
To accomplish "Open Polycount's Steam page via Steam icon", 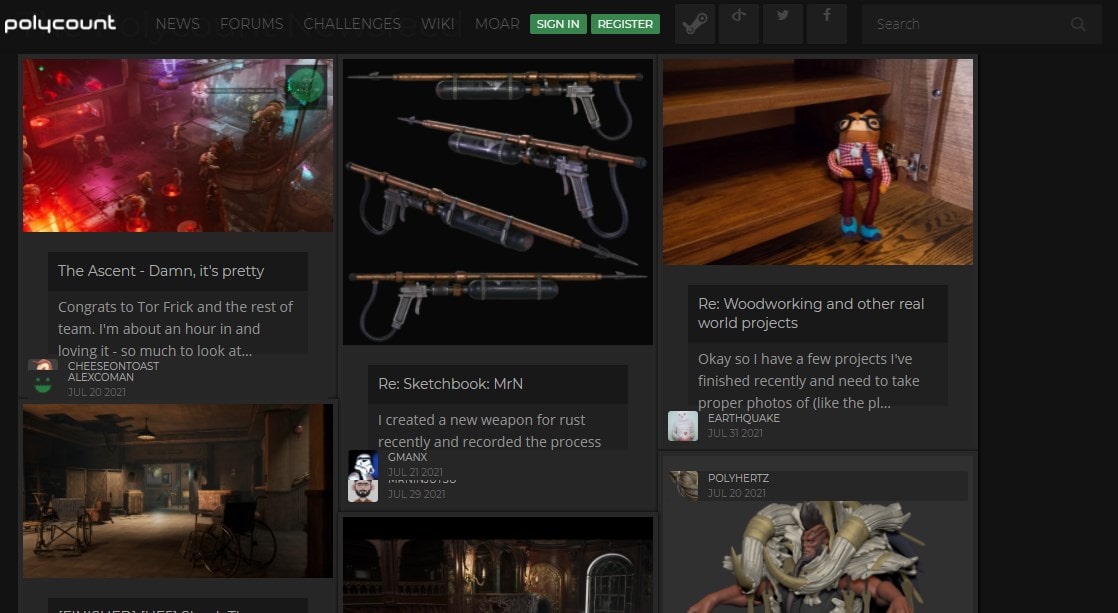I will click(x=694, y=23).
